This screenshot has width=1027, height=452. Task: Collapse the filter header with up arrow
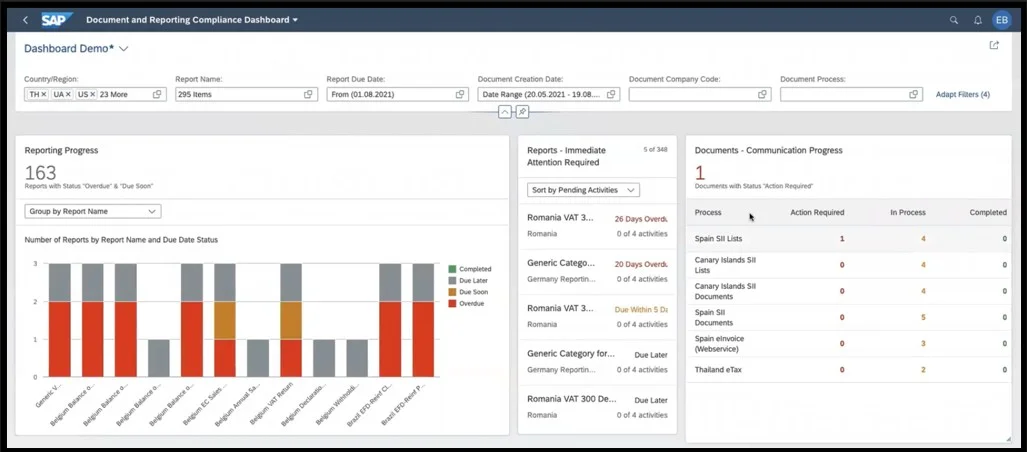tap(505, 111)
